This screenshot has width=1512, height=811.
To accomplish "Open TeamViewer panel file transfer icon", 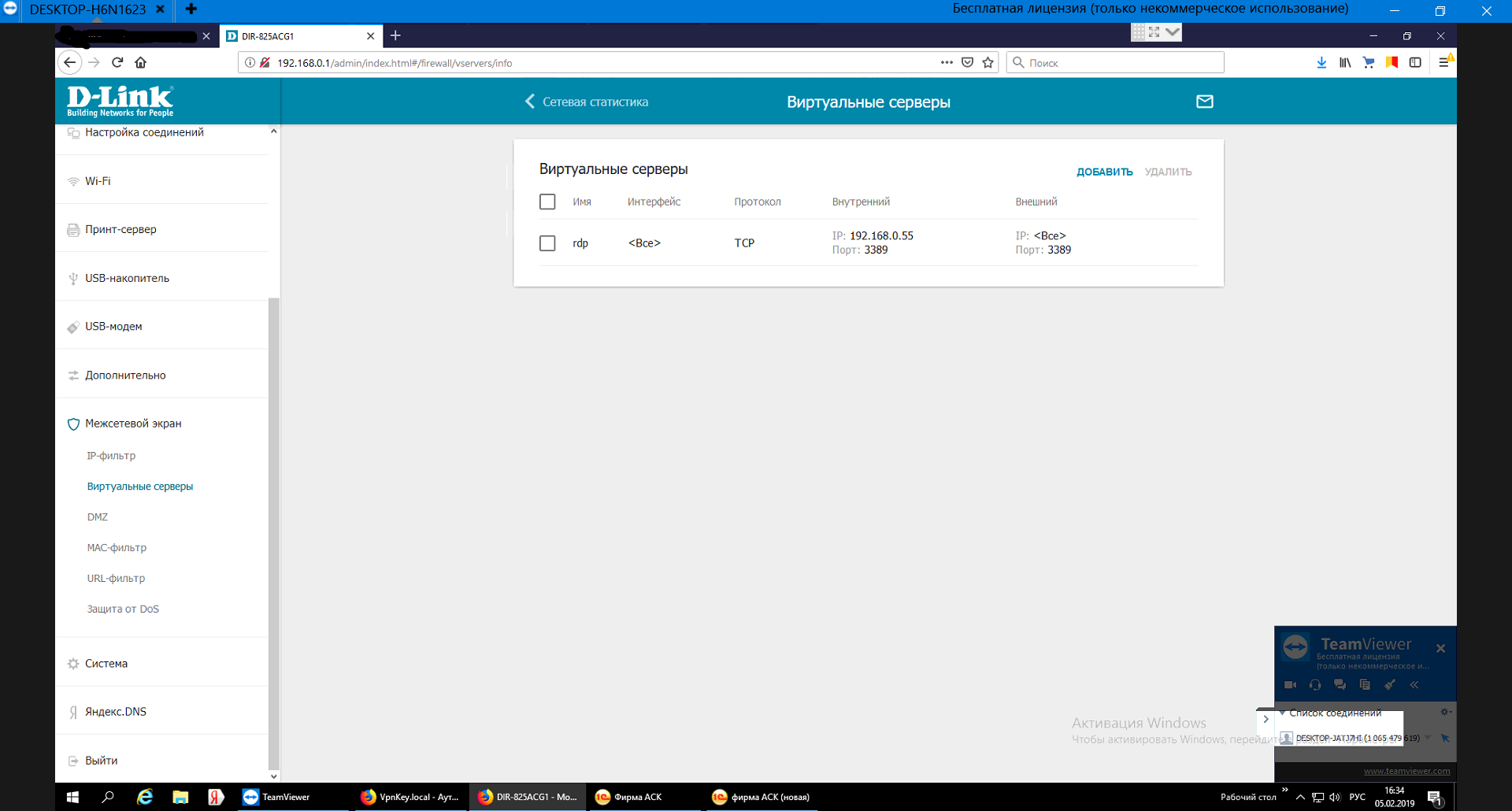I will pyautogui.click(x=1365, y=685).
